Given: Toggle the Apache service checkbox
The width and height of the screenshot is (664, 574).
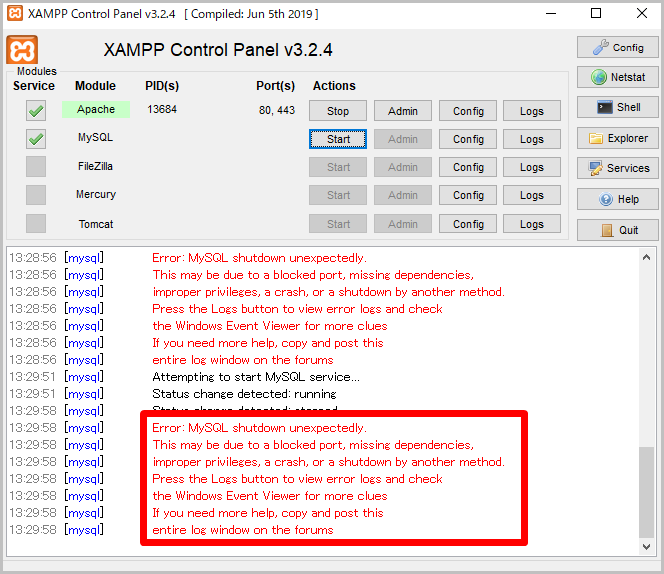Looking at the screenshot, I should tap(36, 111).
